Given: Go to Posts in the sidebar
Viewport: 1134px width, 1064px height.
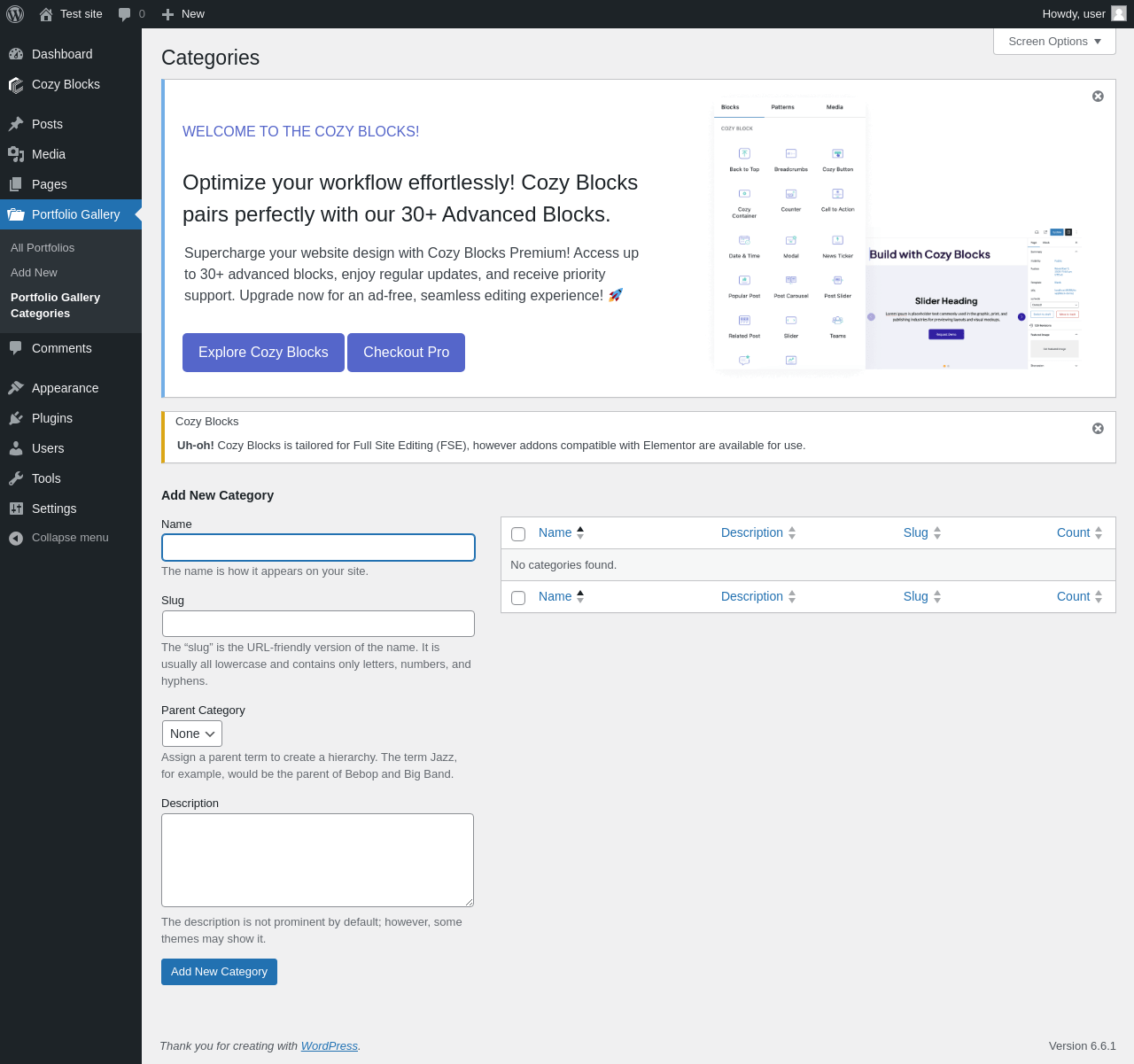Looking at the screenshot, I should pyautogui.click(x=47, y=124).
